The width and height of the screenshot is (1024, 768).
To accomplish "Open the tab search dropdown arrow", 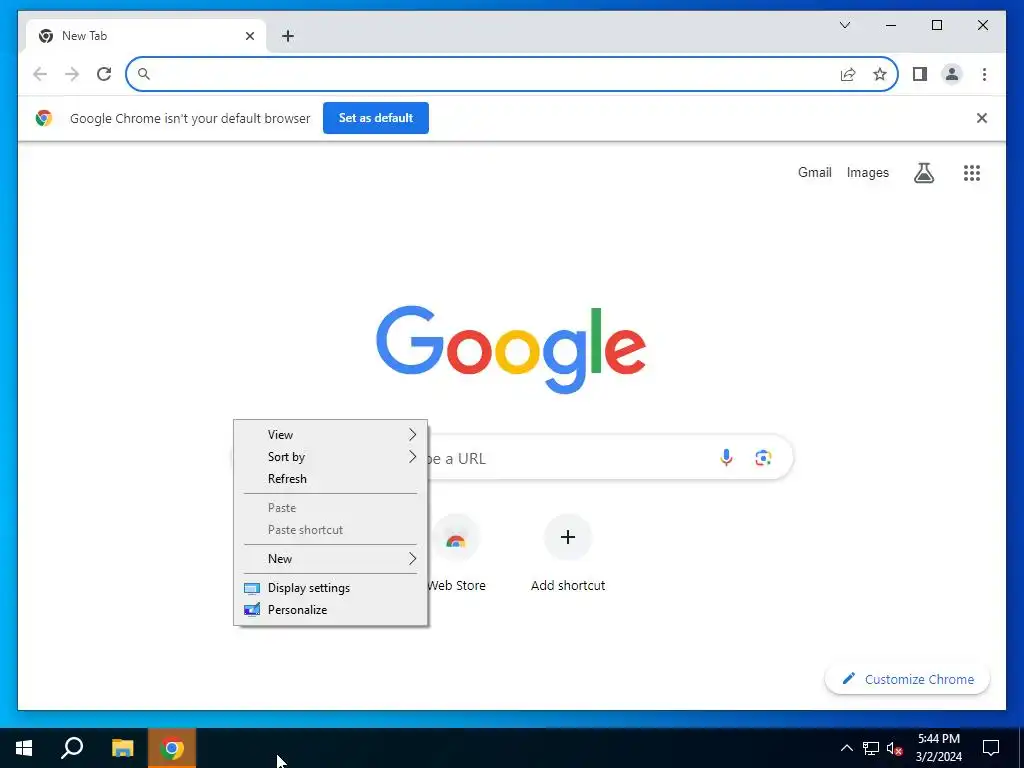I will (x=845, y=25).
